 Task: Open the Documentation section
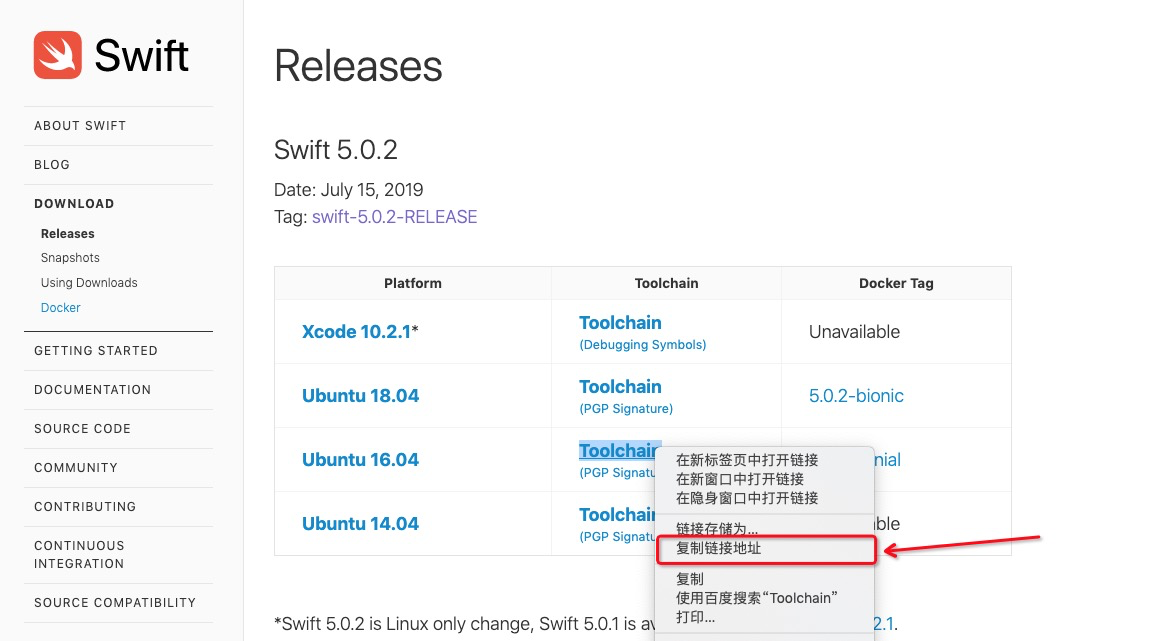coord(92,390)
